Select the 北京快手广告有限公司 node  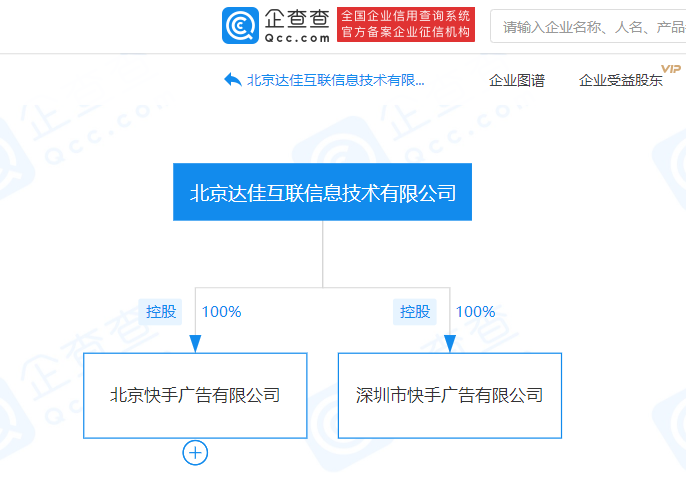[195, 395]
